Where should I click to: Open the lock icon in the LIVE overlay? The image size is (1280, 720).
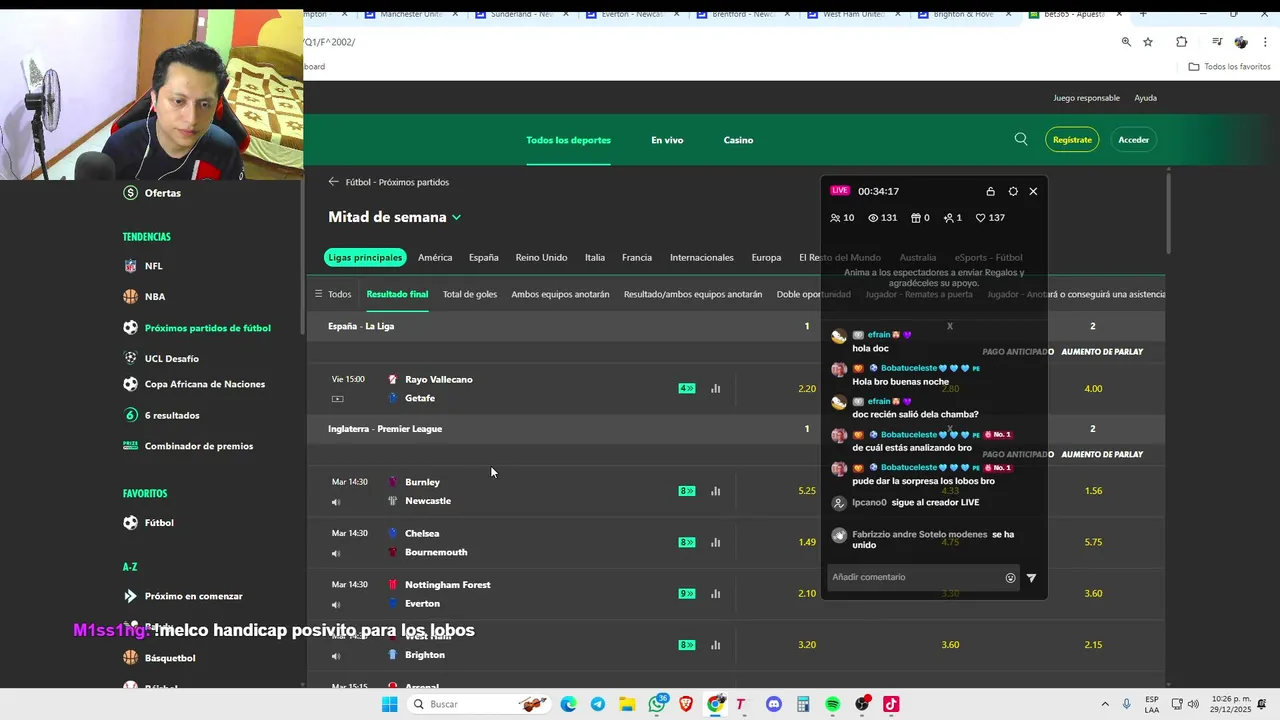(990, 191)
